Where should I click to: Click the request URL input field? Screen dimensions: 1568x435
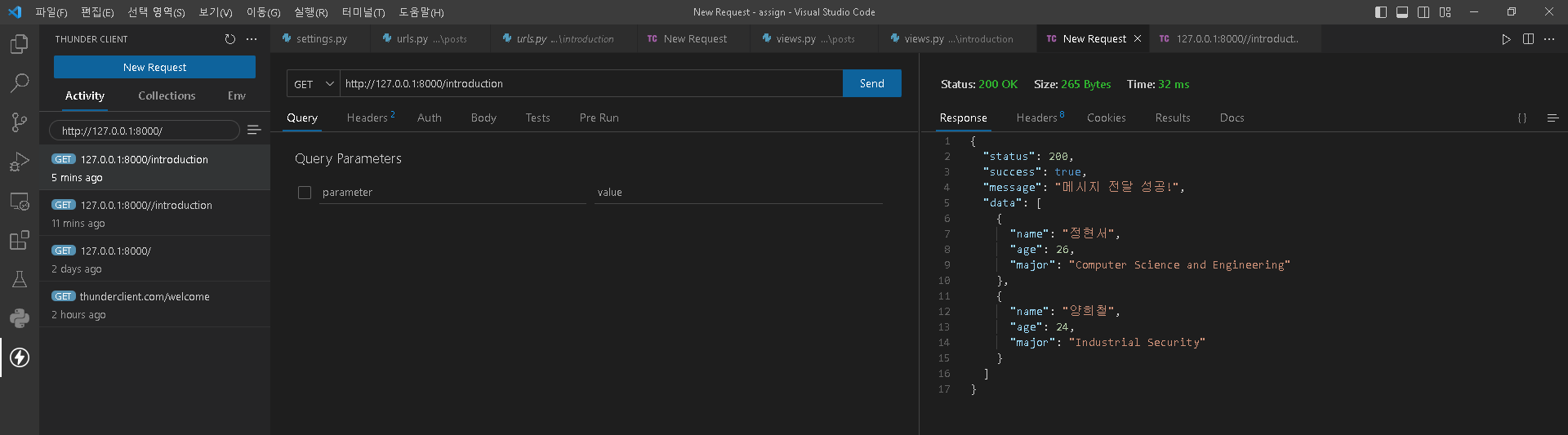591,83
